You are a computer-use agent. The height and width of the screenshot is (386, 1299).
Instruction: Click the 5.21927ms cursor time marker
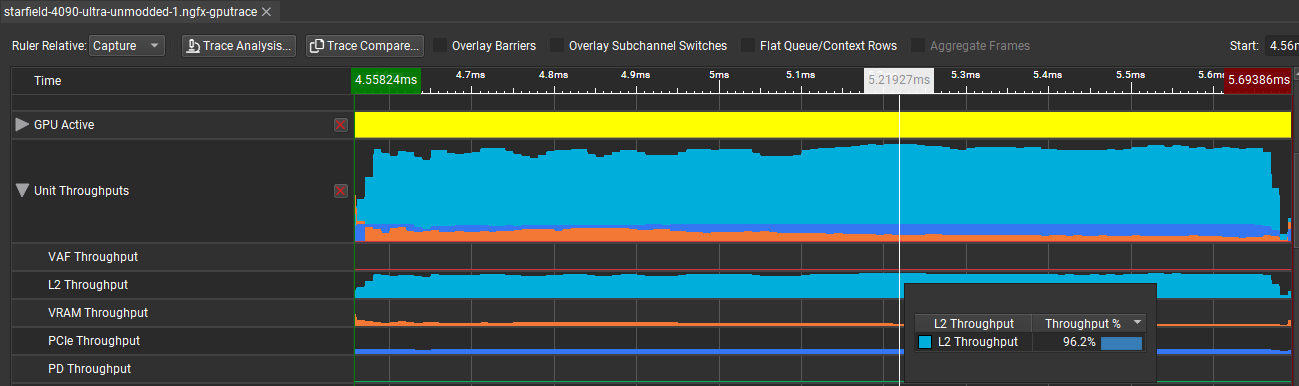tap(899, 80)
